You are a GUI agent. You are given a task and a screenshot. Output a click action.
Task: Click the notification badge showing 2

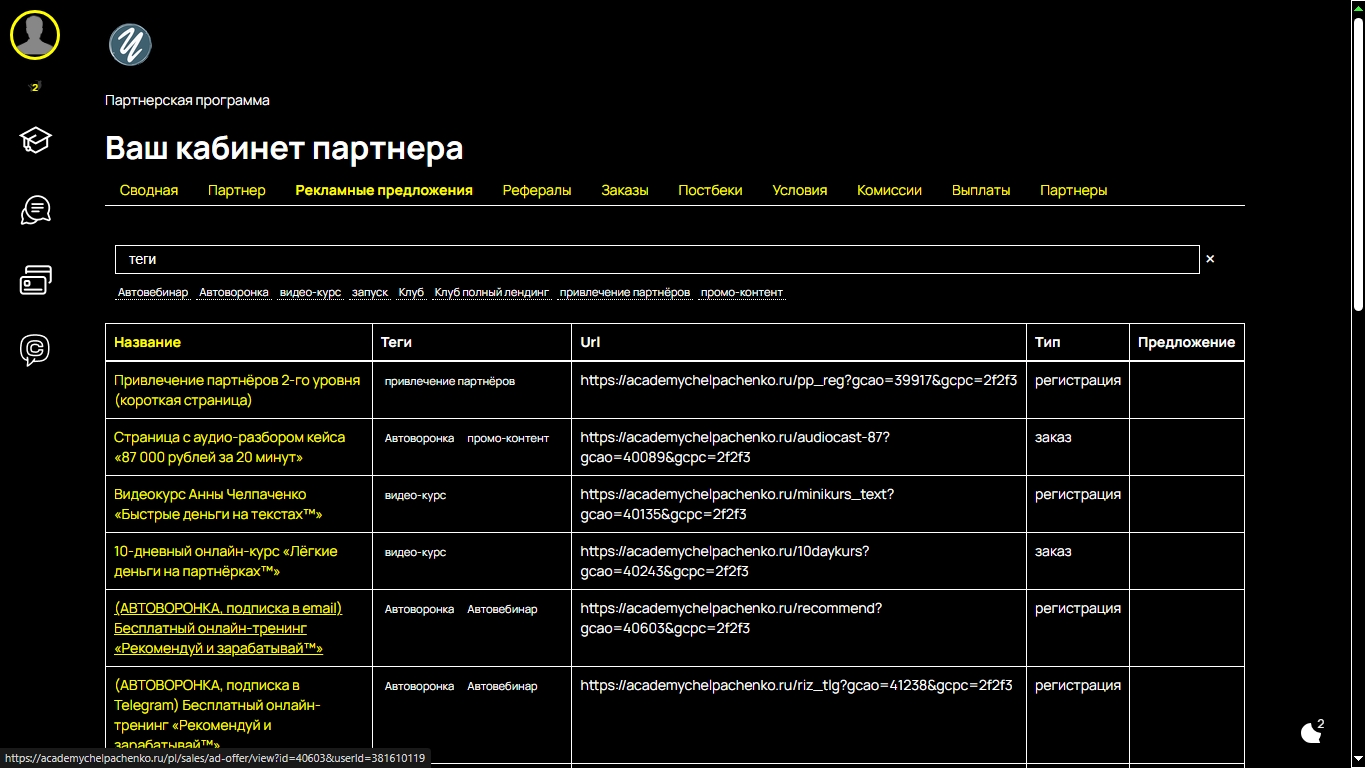pos(34,87)
